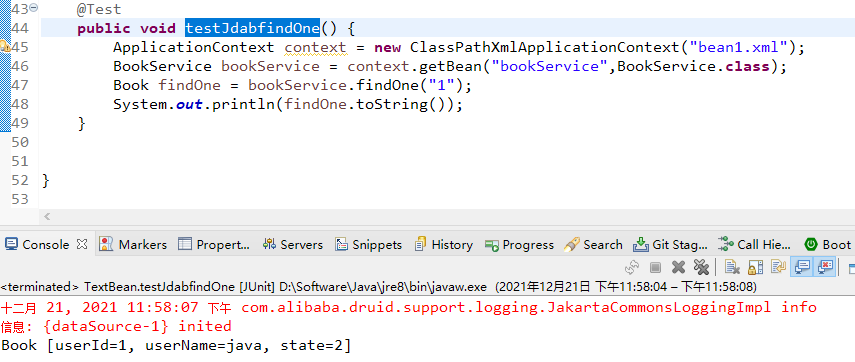
Task: Open the Progress tab
Action: pos(520,244)
